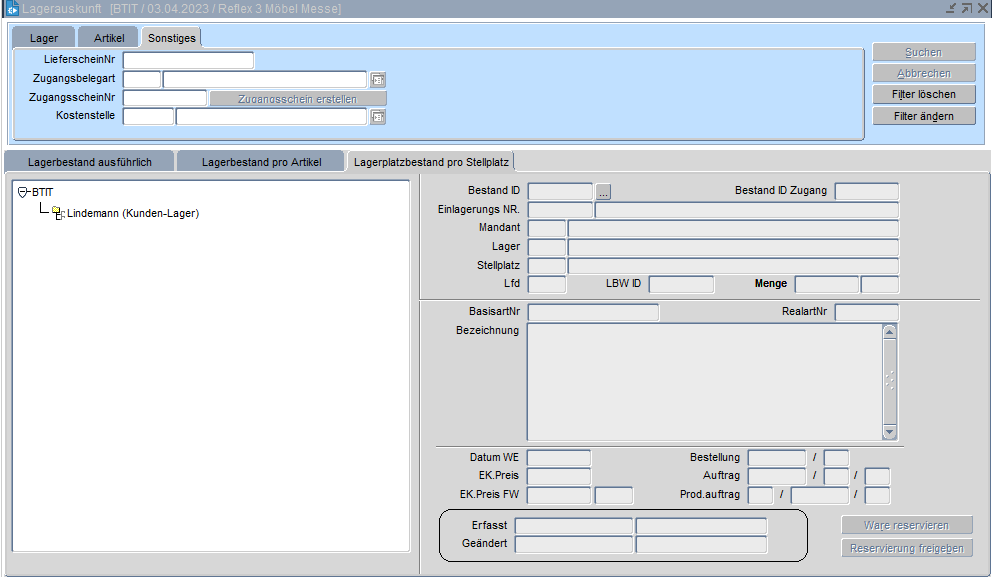This screenshot has width=992, height=577.
Task: Open the Lagerbestand ausführlich tab
Action: click(x=90, y=162)
